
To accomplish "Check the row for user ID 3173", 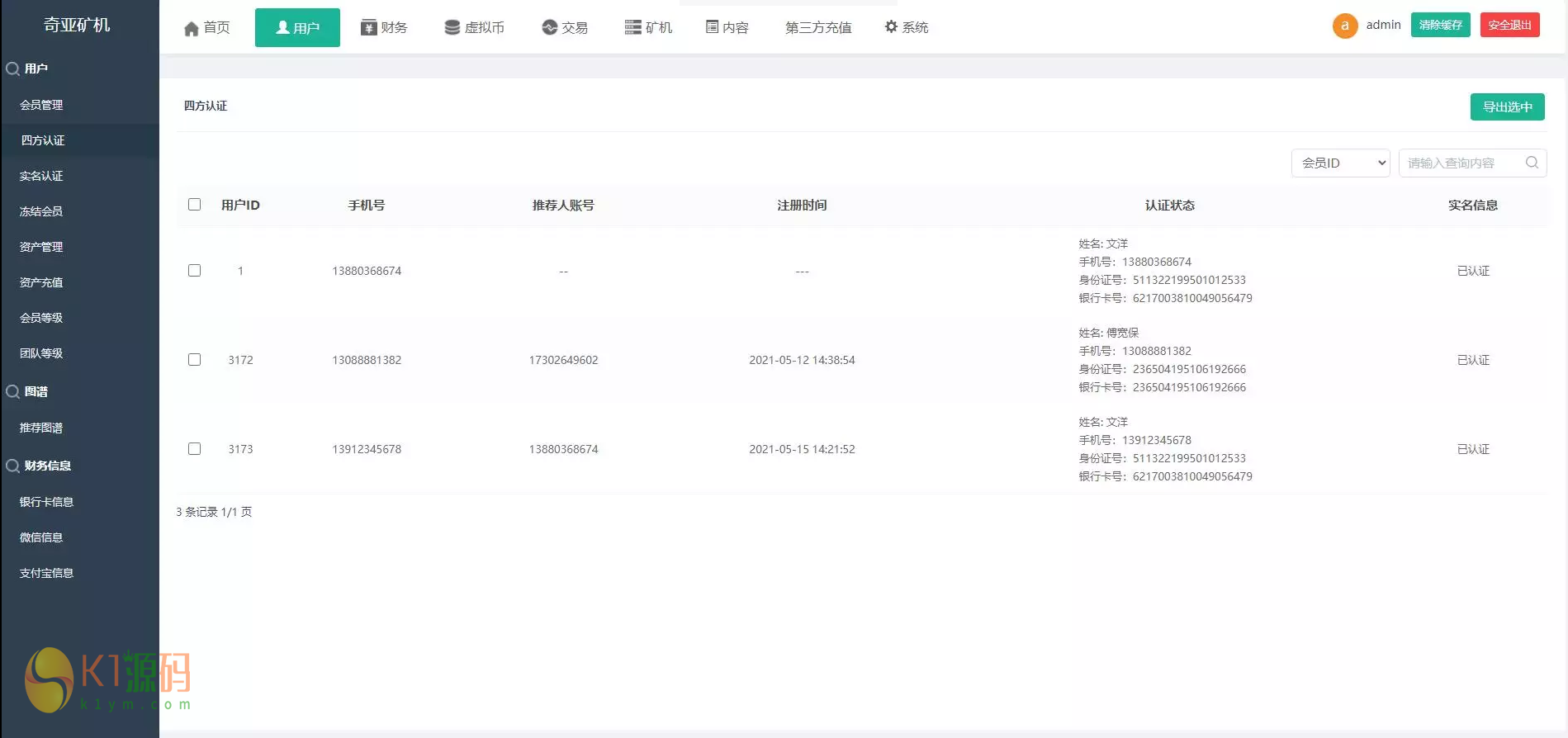I will pos(195,449).
